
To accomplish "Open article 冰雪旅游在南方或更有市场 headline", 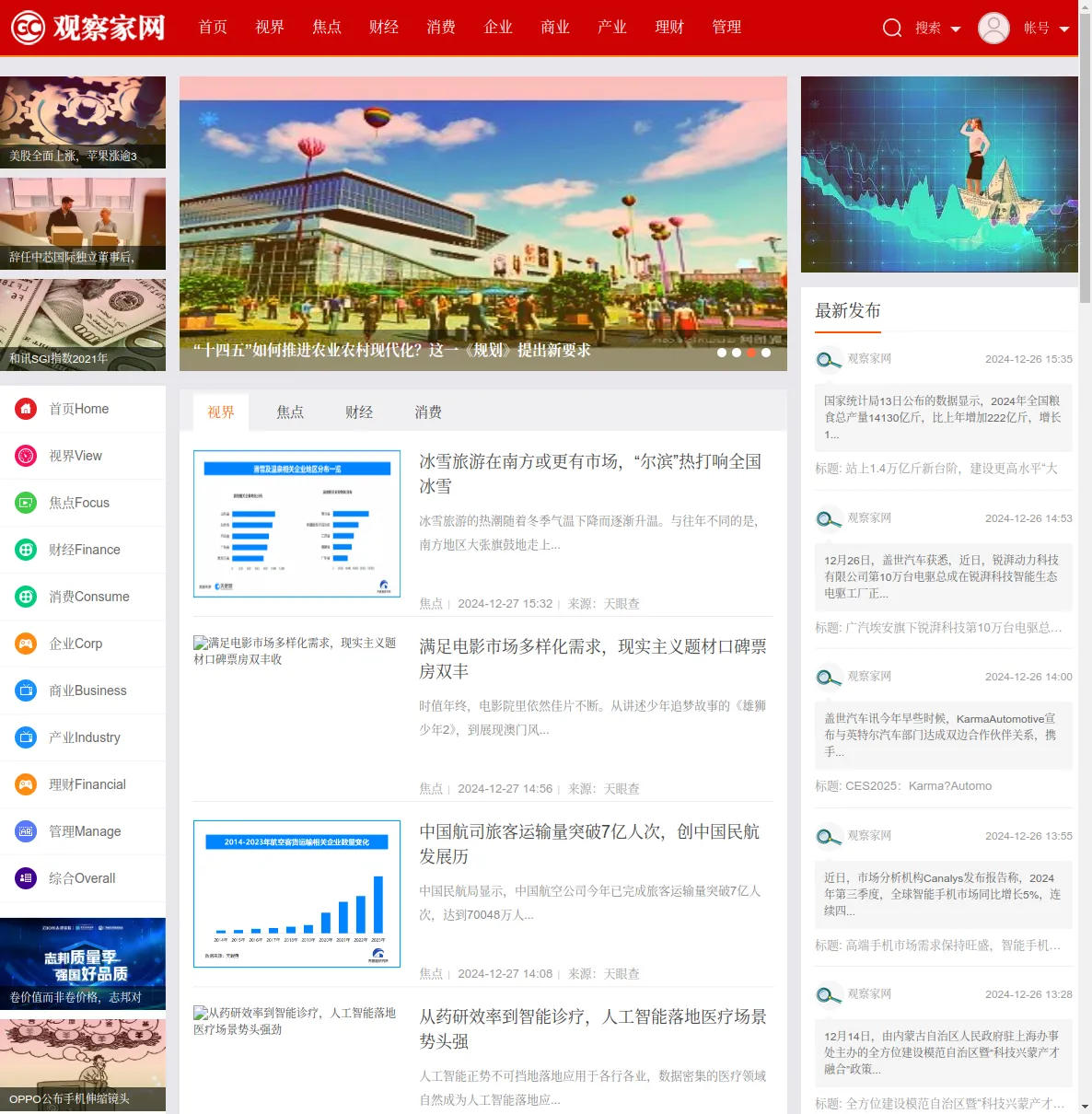I will [590, 473].
